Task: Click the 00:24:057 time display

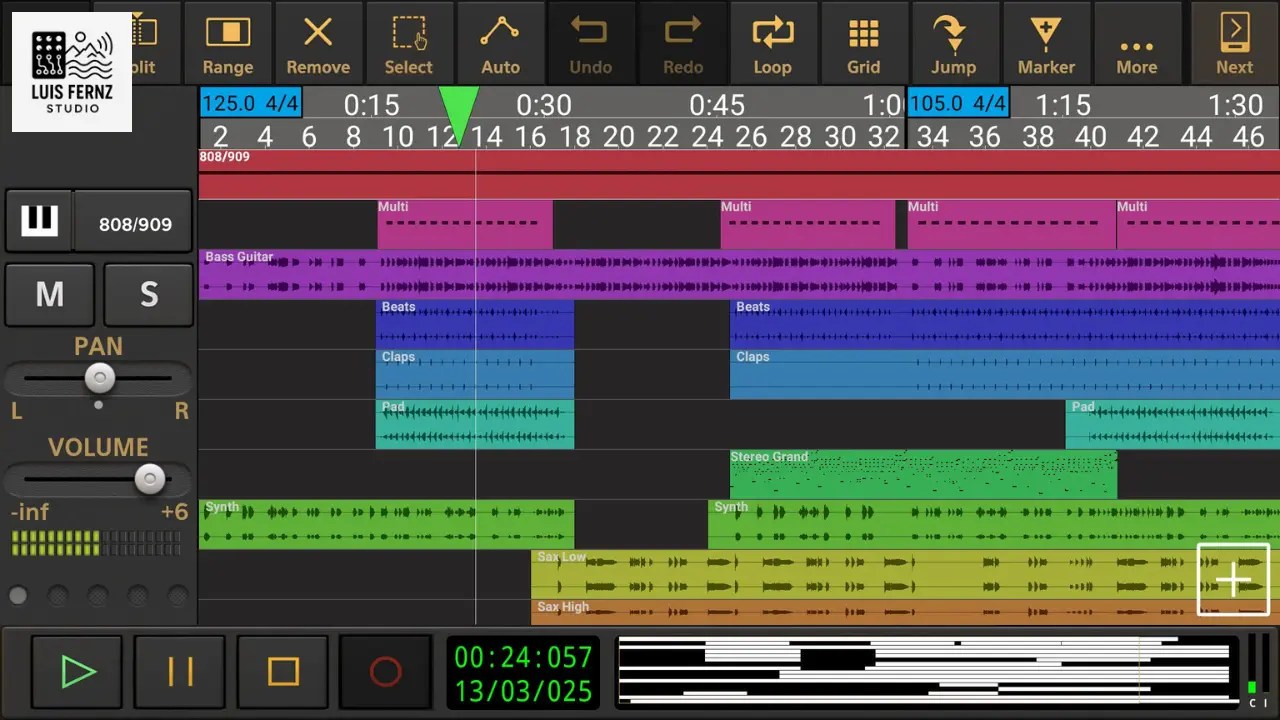Action: tap(523, 657)
